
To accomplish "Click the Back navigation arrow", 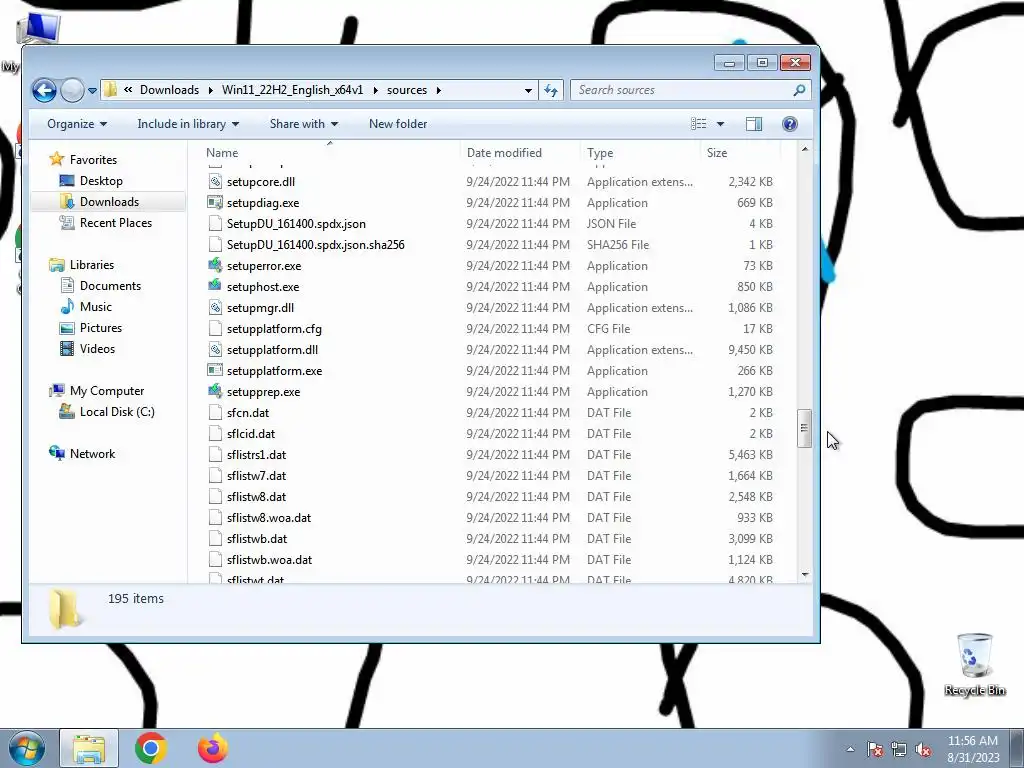I will 44,90.
